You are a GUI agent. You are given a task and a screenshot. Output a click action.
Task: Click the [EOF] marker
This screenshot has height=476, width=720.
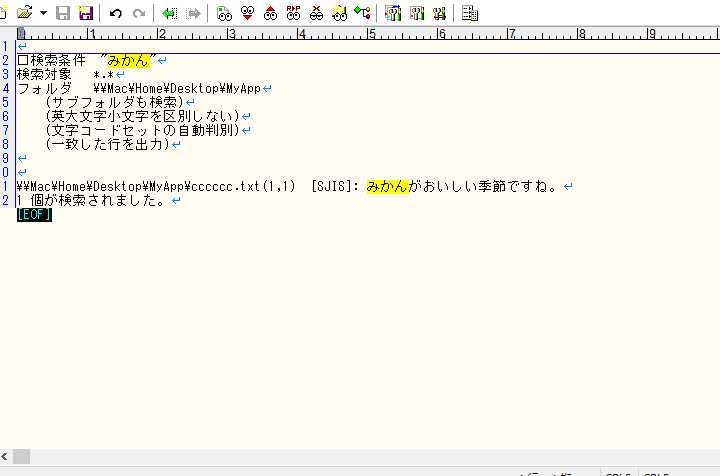pos(34,214)
